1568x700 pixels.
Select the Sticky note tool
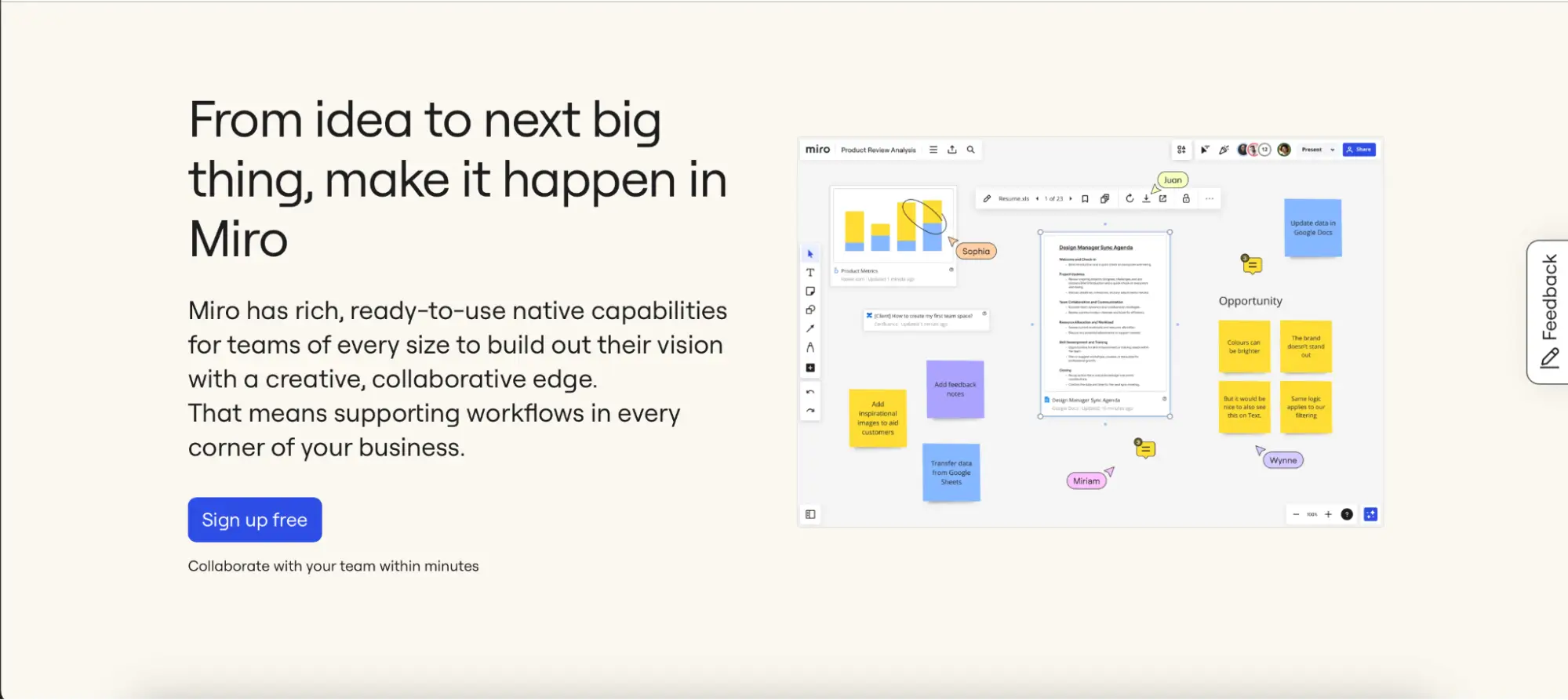pyautogui.click(x=810, y=292)
